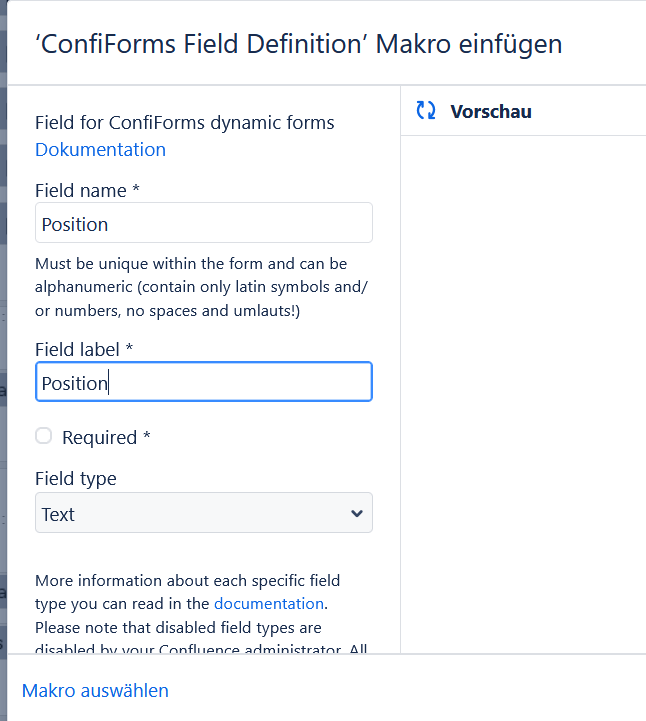
Task: Click the Field label caption
Action: (84, 349)
